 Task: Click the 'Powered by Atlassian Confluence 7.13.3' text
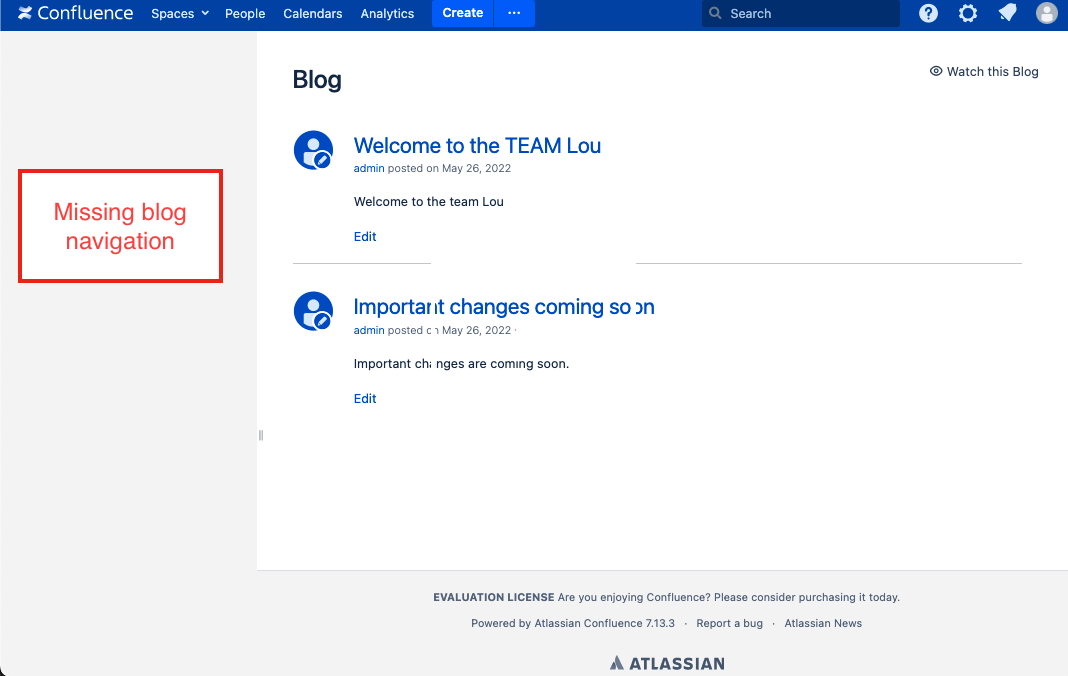573,624
